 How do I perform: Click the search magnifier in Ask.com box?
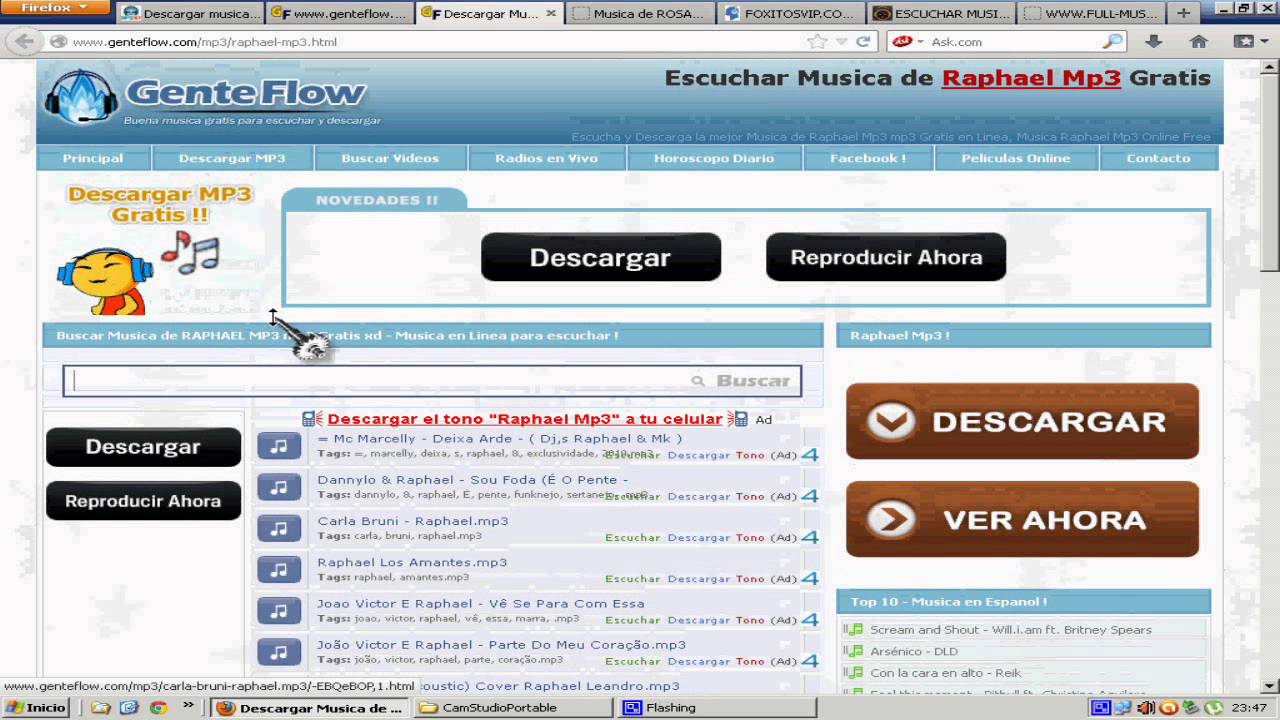[x=1112, y=42]
